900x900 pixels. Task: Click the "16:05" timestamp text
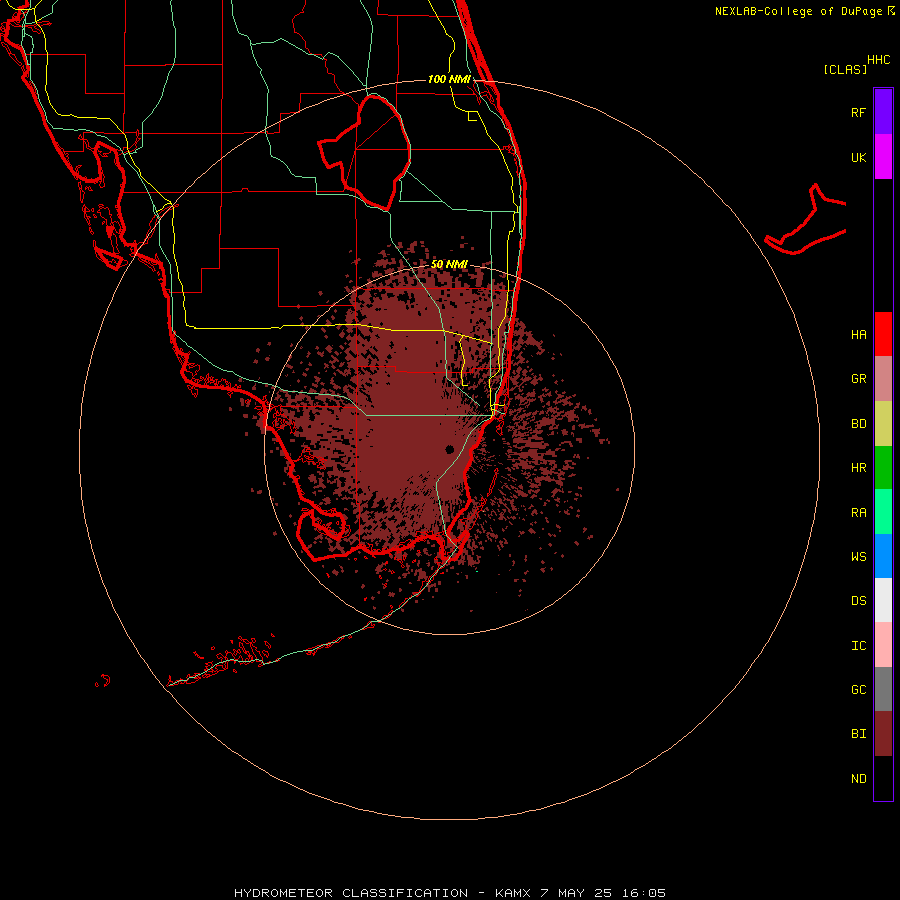pos(646,893)
